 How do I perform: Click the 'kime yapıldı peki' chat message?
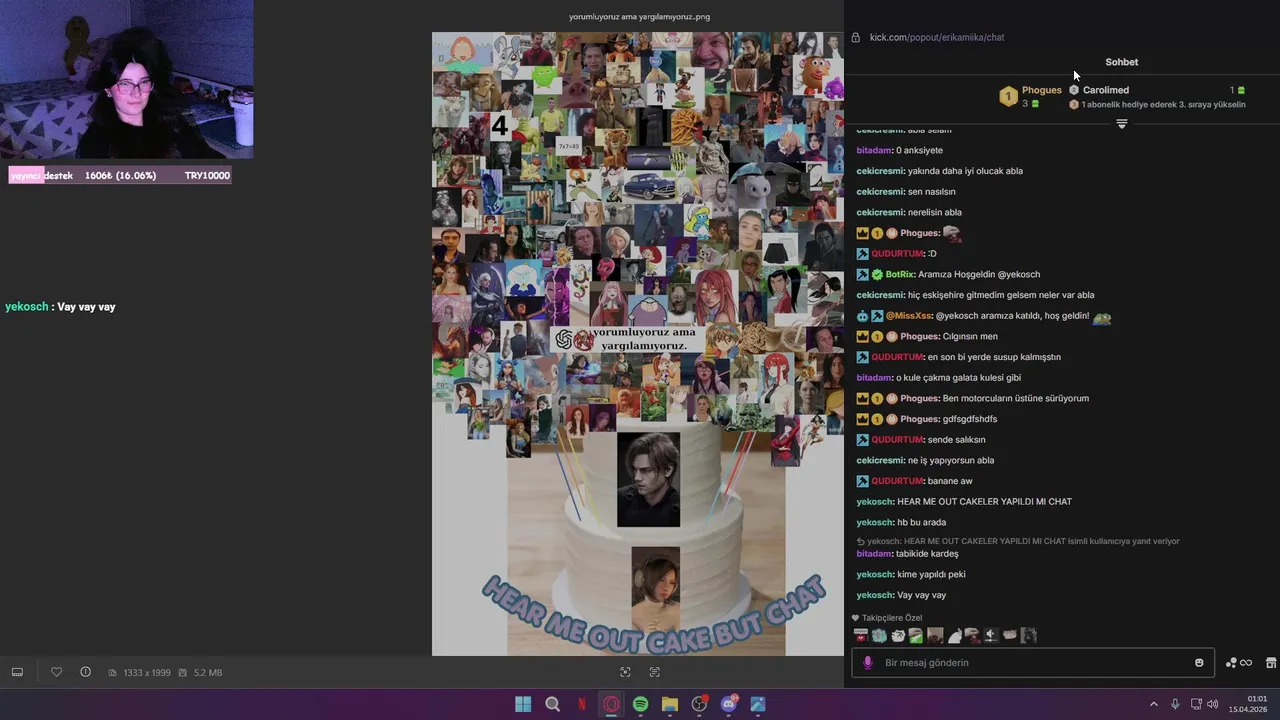pos(931,574)
